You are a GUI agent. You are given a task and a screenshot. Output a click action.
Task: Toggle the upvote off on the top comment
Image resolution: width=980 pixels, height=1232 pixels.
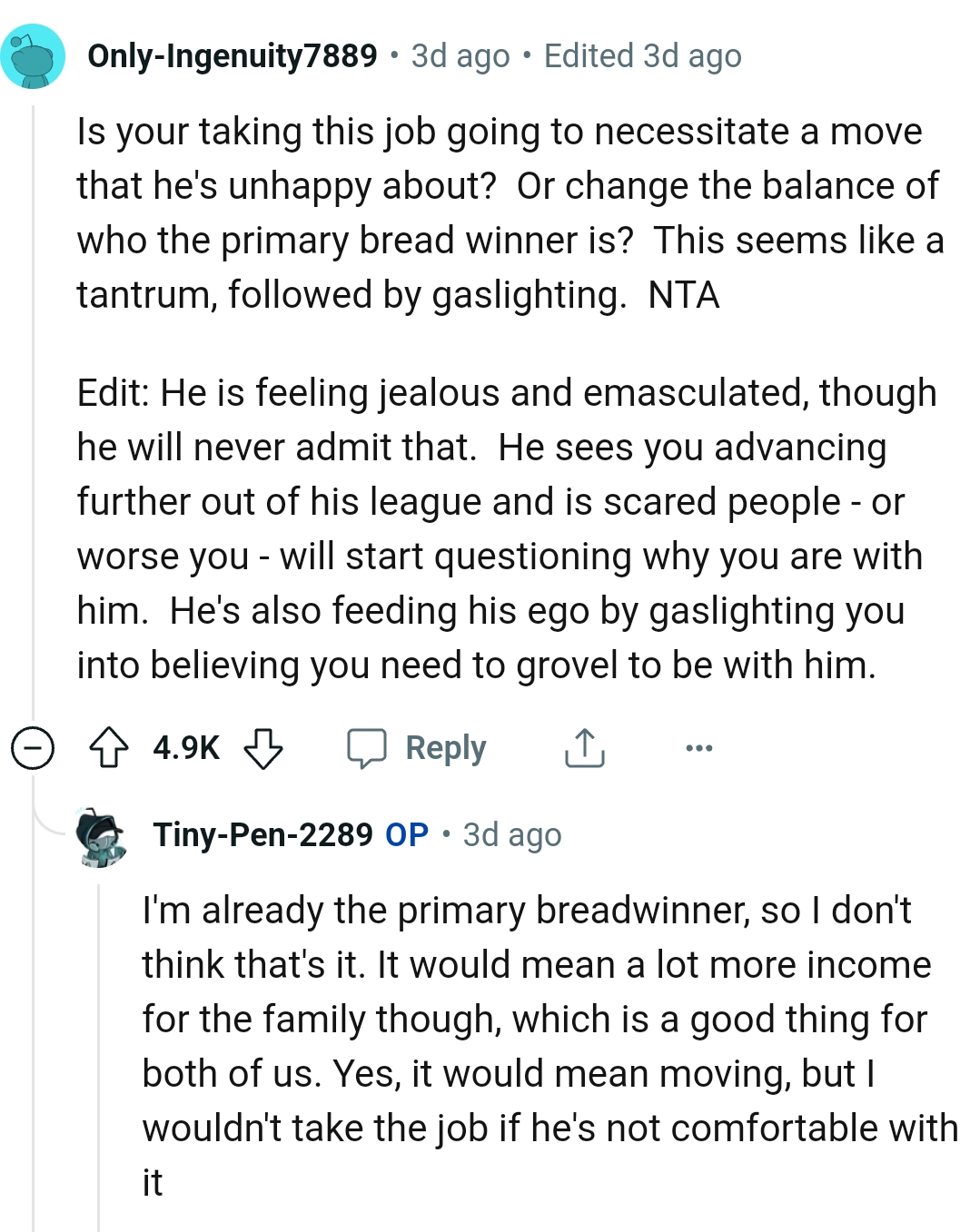pos(108,748)
